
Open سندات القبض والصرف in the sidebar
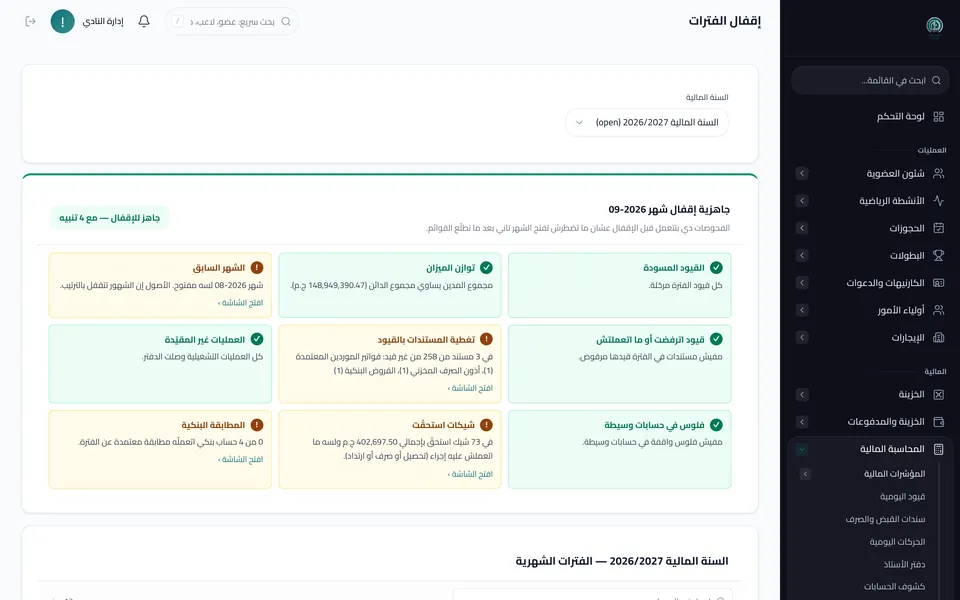885,519
